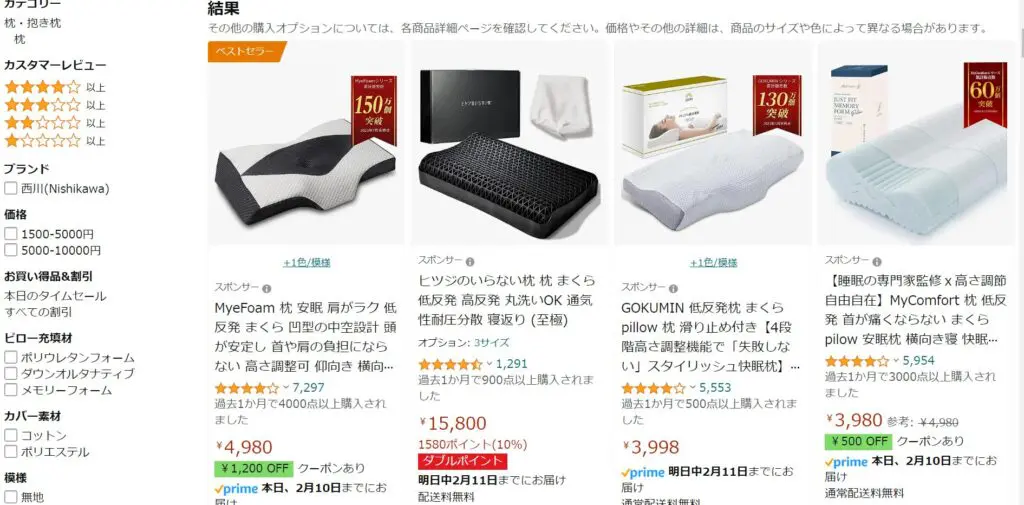Check the 1500-5000円 price checkbox
This screenshot has width=1024, height=505.
[10, 234]
